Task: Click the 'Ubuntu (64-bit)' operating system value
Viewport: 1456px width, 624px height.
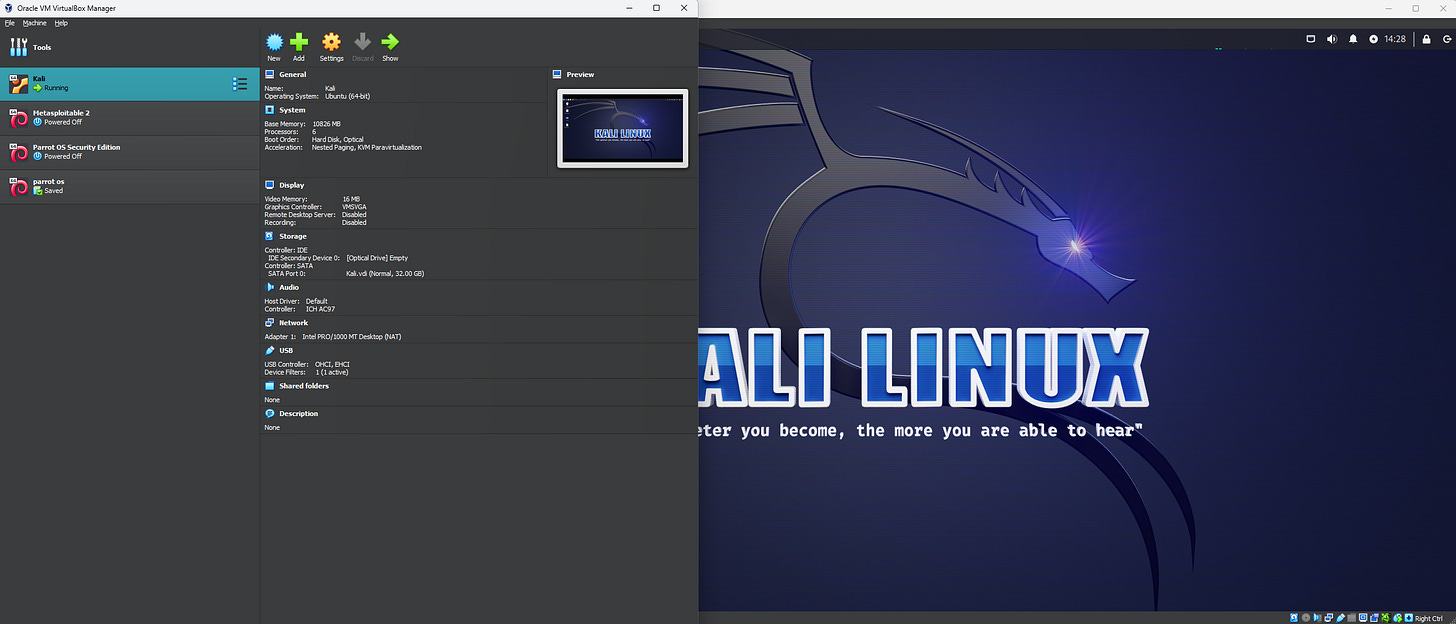Action: (347, 96)
